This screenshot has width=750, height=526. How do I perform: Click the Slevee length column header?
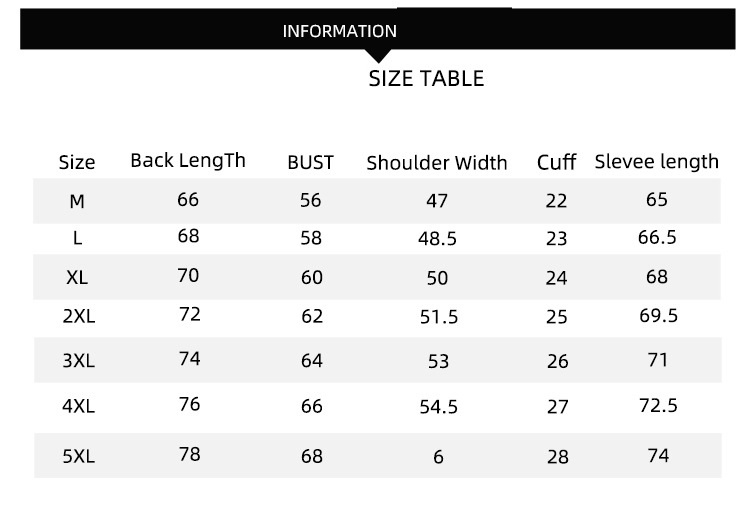pos(656,161)
